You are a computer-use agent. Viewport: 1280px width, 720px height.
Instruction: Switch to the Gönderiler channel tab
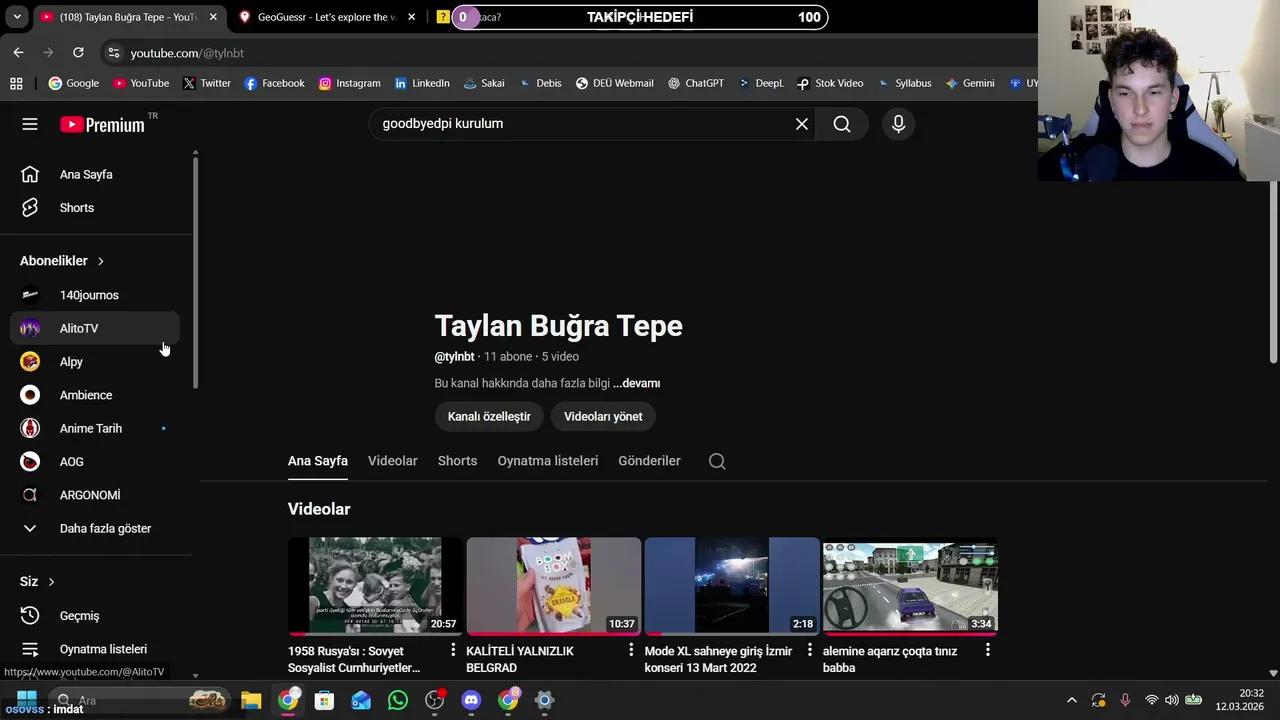coord(649,461)
